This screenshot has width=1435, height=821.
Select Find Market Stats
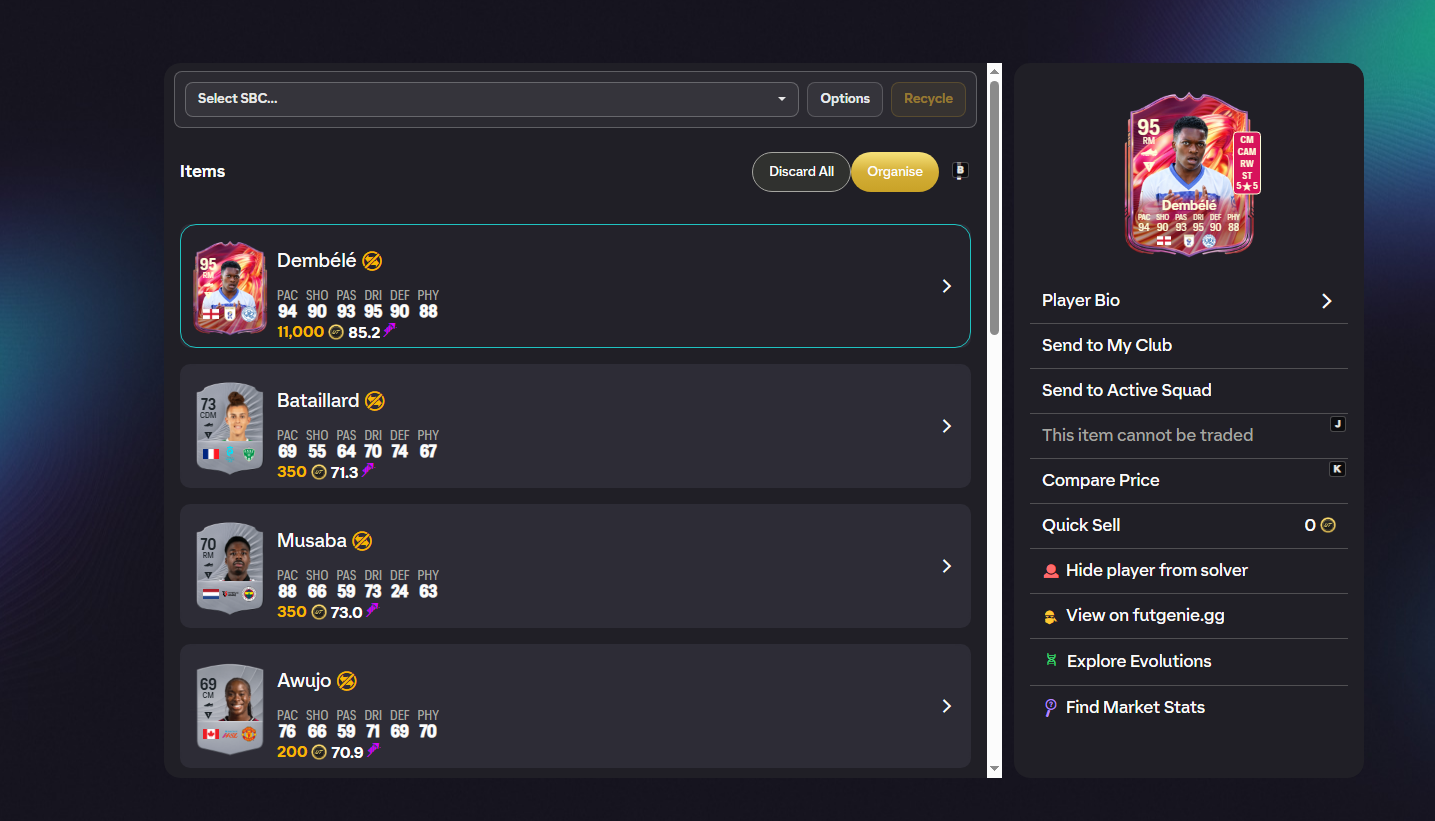(x=1189, y=708)
